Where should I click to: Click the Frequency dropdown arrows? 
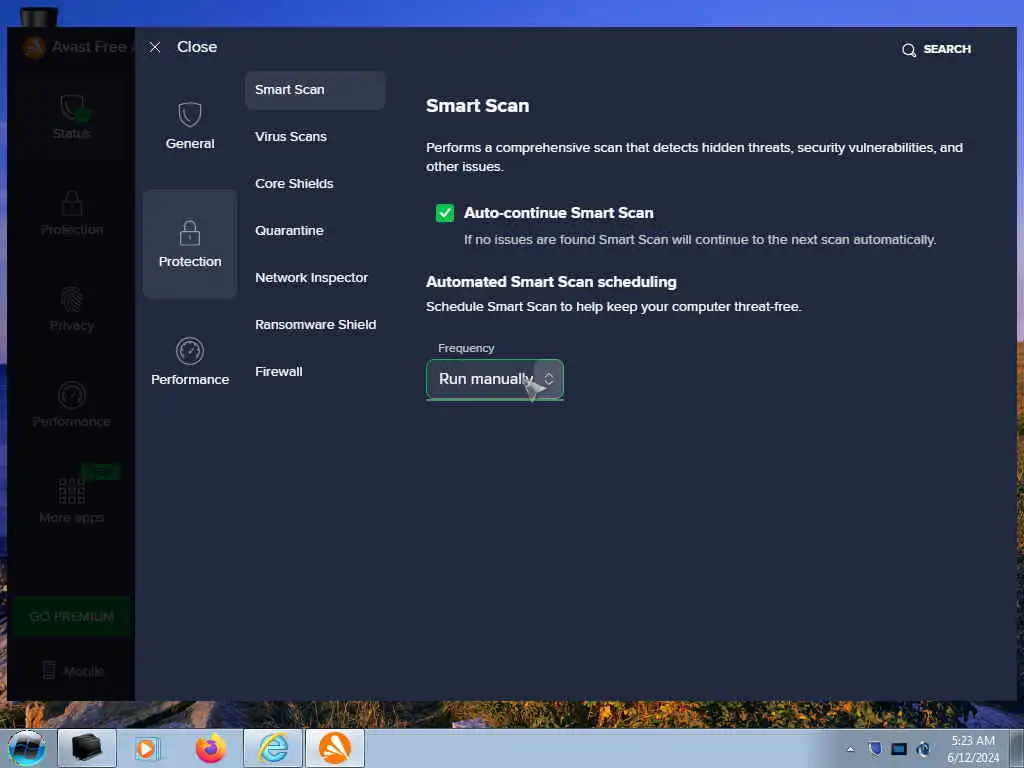coord(549,379)
